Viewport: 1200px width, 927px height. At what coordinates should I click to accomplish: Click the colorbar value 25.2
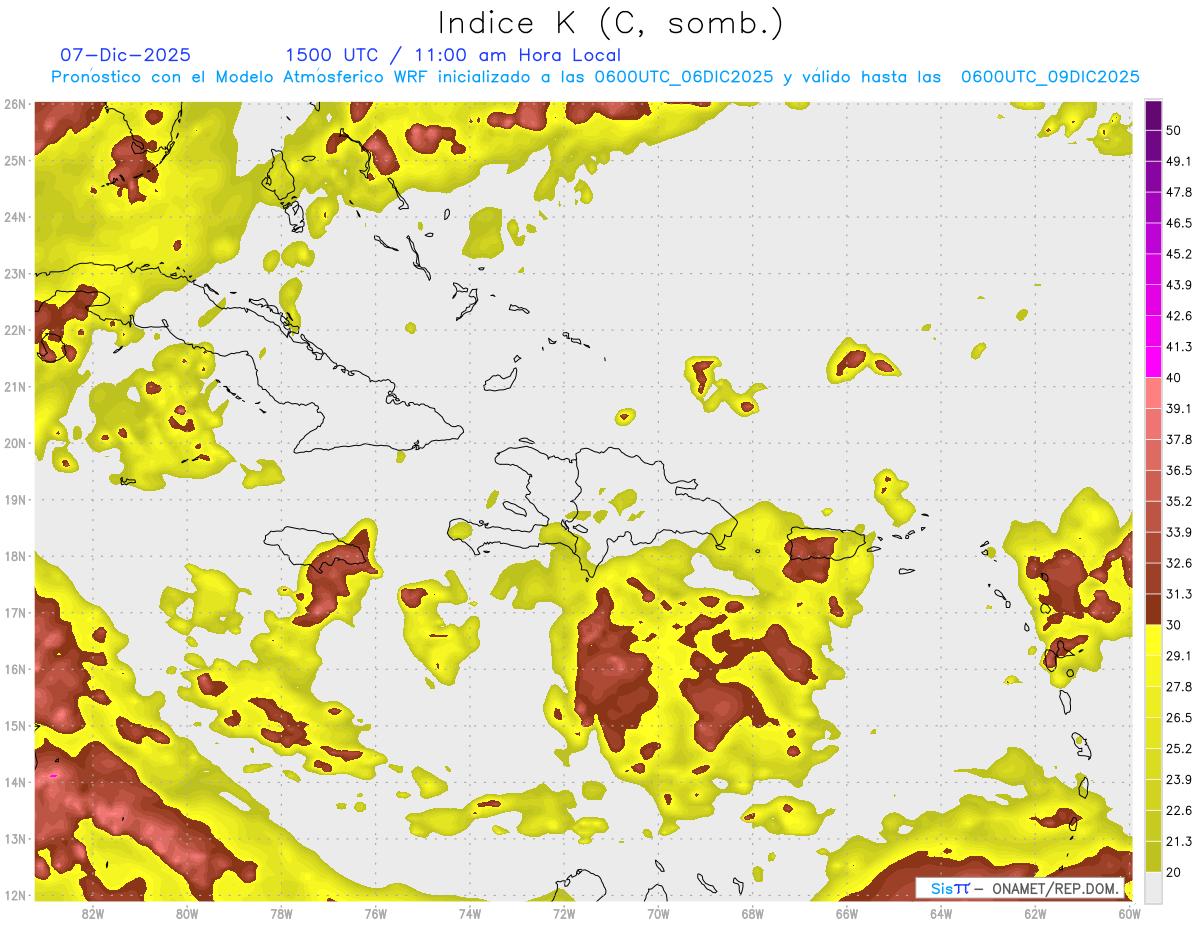click(1179, 748)
